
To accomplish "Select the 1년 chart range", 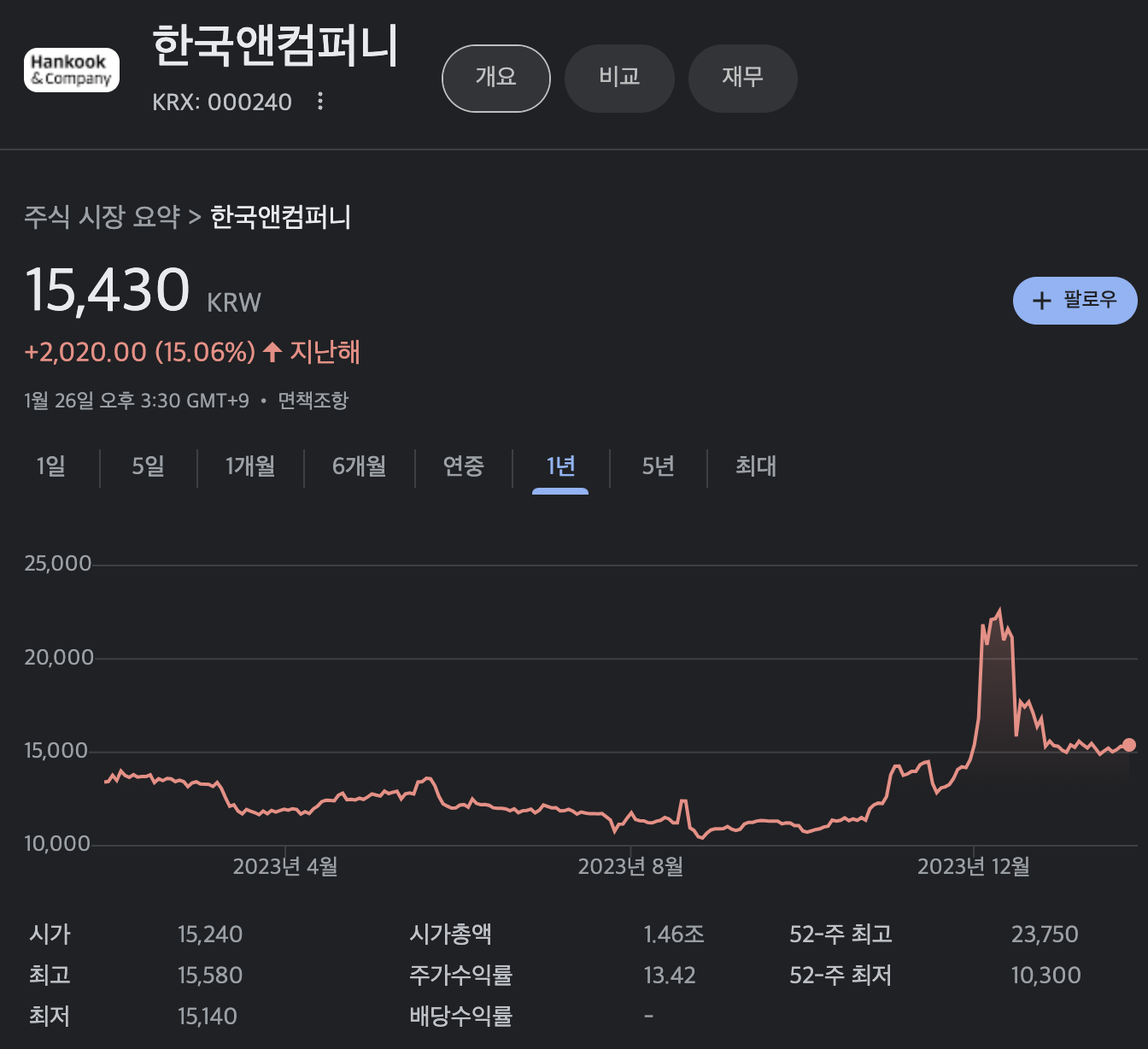I will click(x=560, y=466).
